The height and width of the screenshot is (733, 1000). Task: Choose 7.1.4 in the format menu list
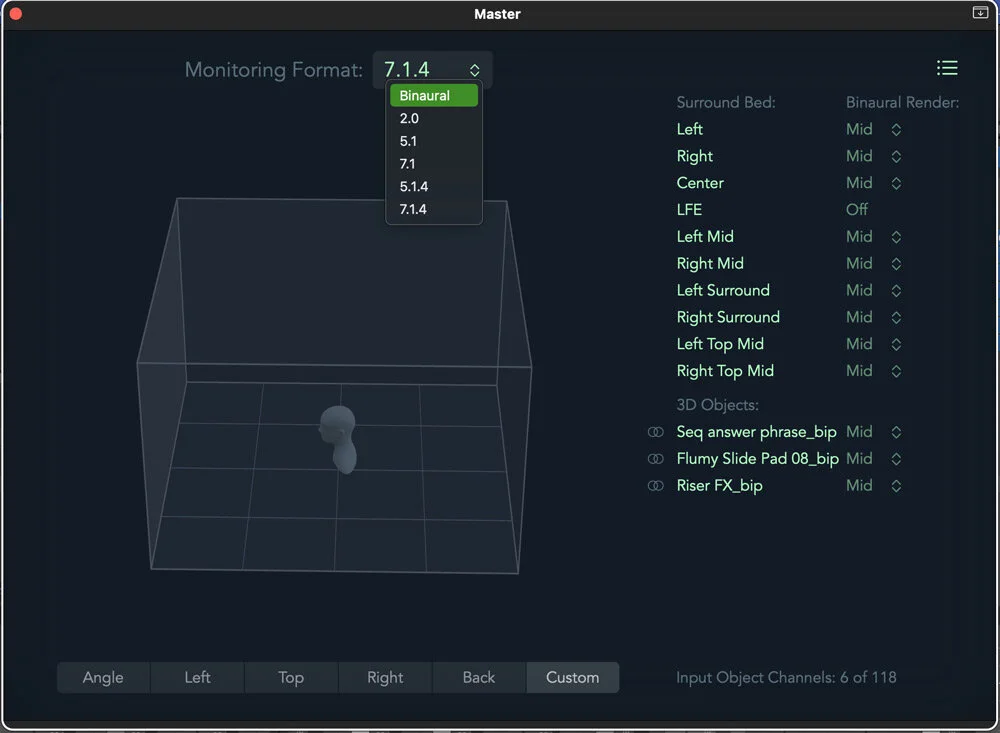coord(434,209)
